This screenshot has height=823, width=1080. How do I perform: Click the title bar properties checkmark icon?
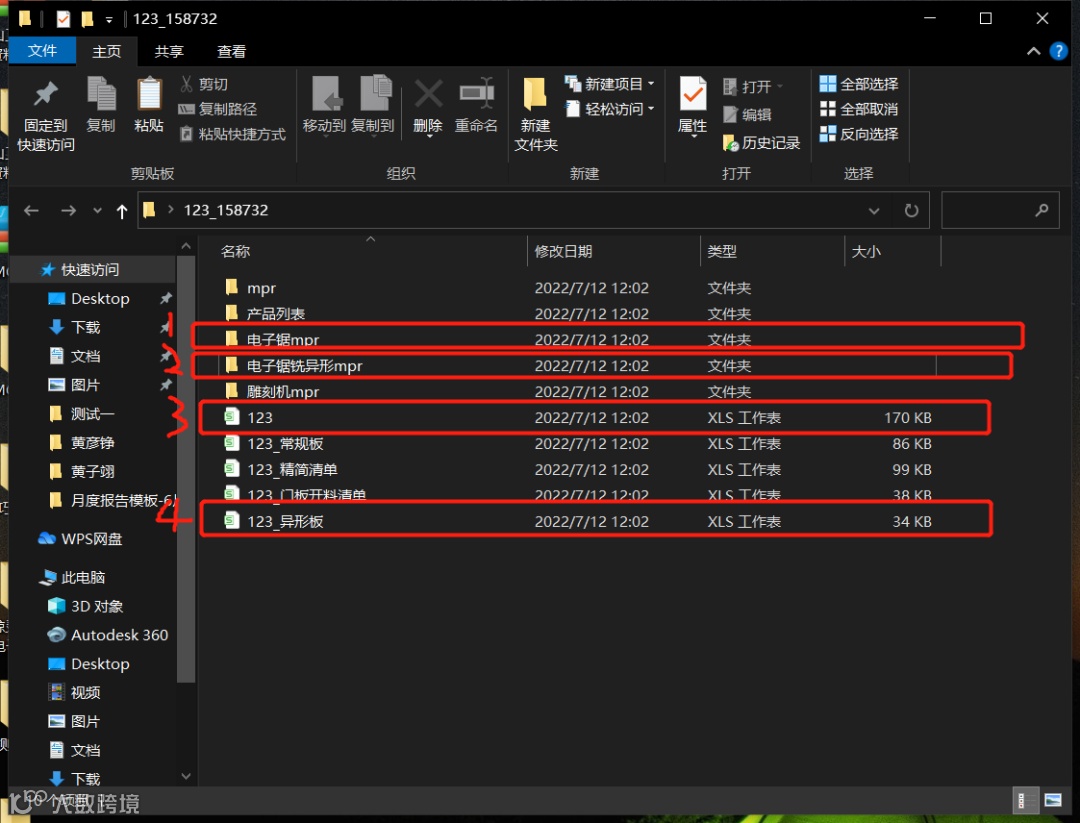(63, 19)
